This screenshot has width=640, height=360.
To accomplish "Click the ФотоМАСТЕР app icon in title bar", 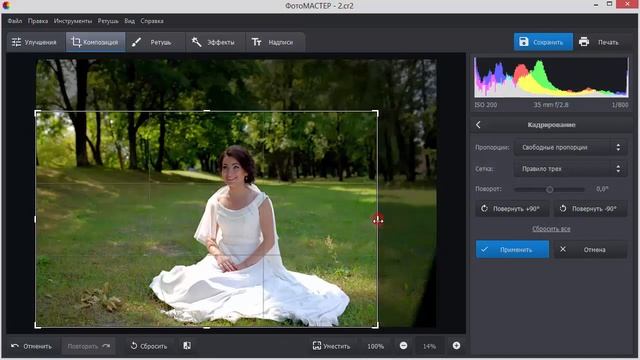I will pos(6,5).
